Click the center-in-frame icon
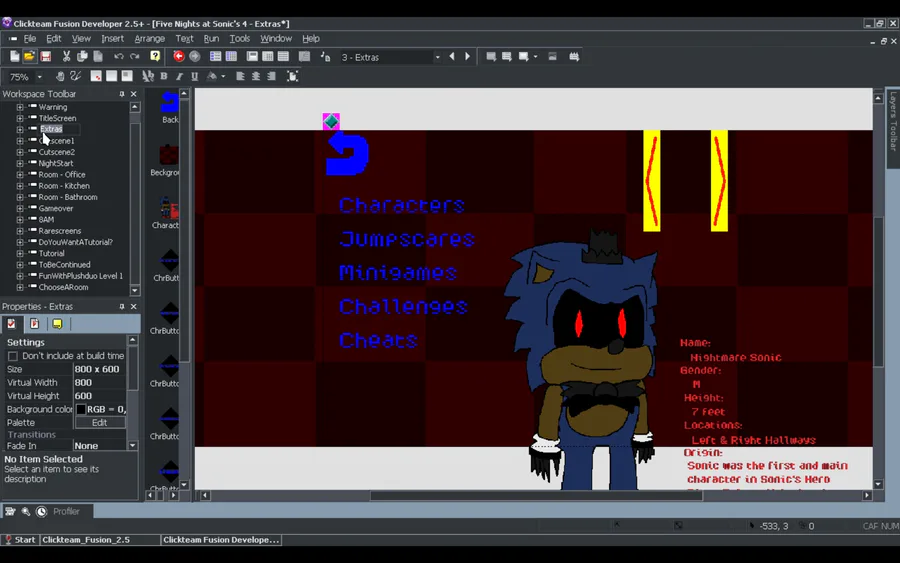The width and height of the screenshot is (900, 563). tap(292, 76)
